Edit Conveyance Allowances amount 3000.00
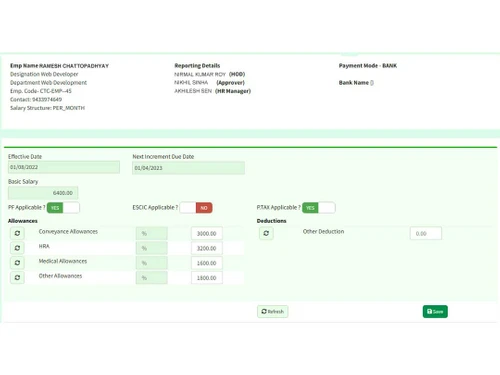 [207, 233]
